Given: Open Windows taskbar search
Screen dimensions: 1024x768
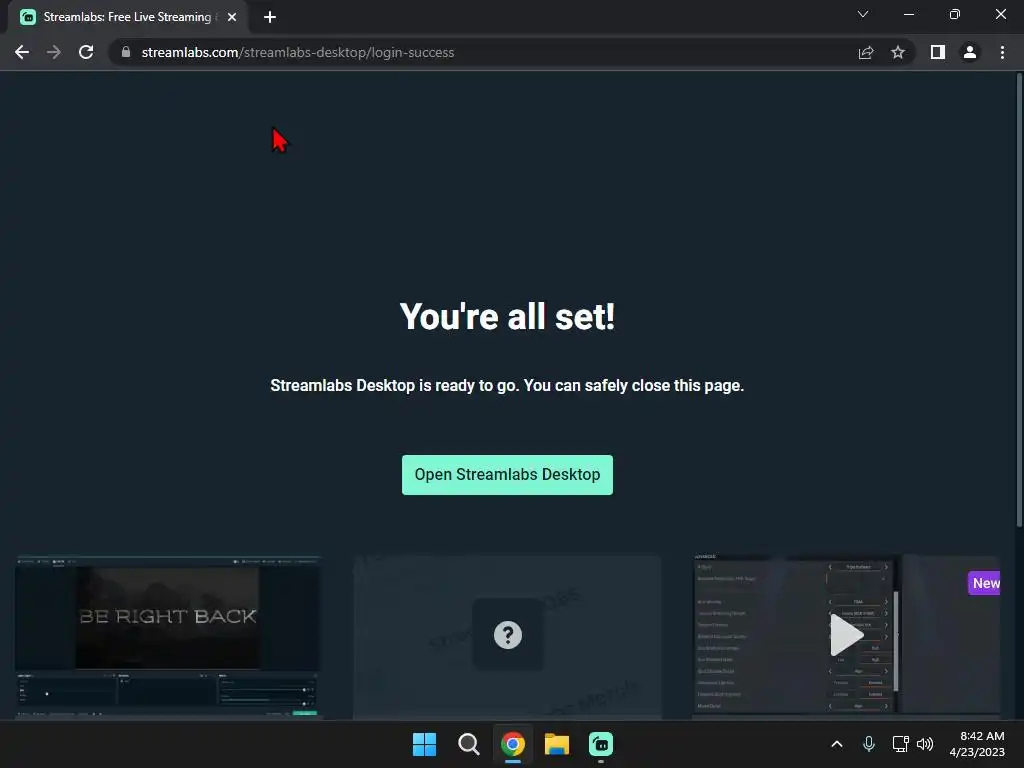Looking at the screenshot, I should click(468, 744).
